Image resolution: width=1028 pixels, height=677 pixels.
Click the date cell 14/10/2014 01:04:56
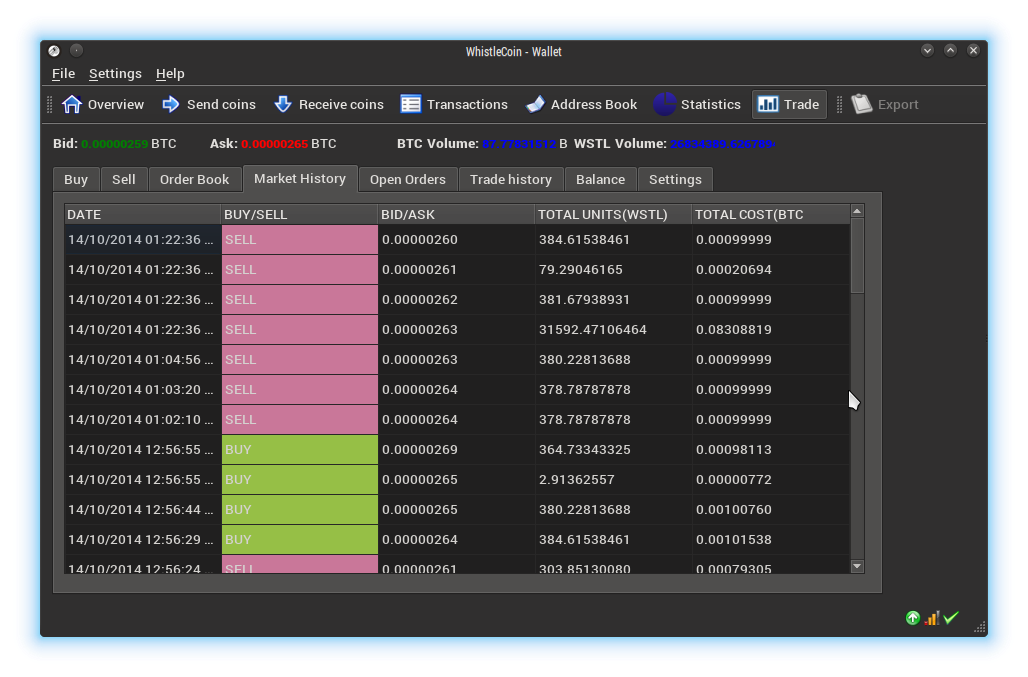tap(142, 360)
